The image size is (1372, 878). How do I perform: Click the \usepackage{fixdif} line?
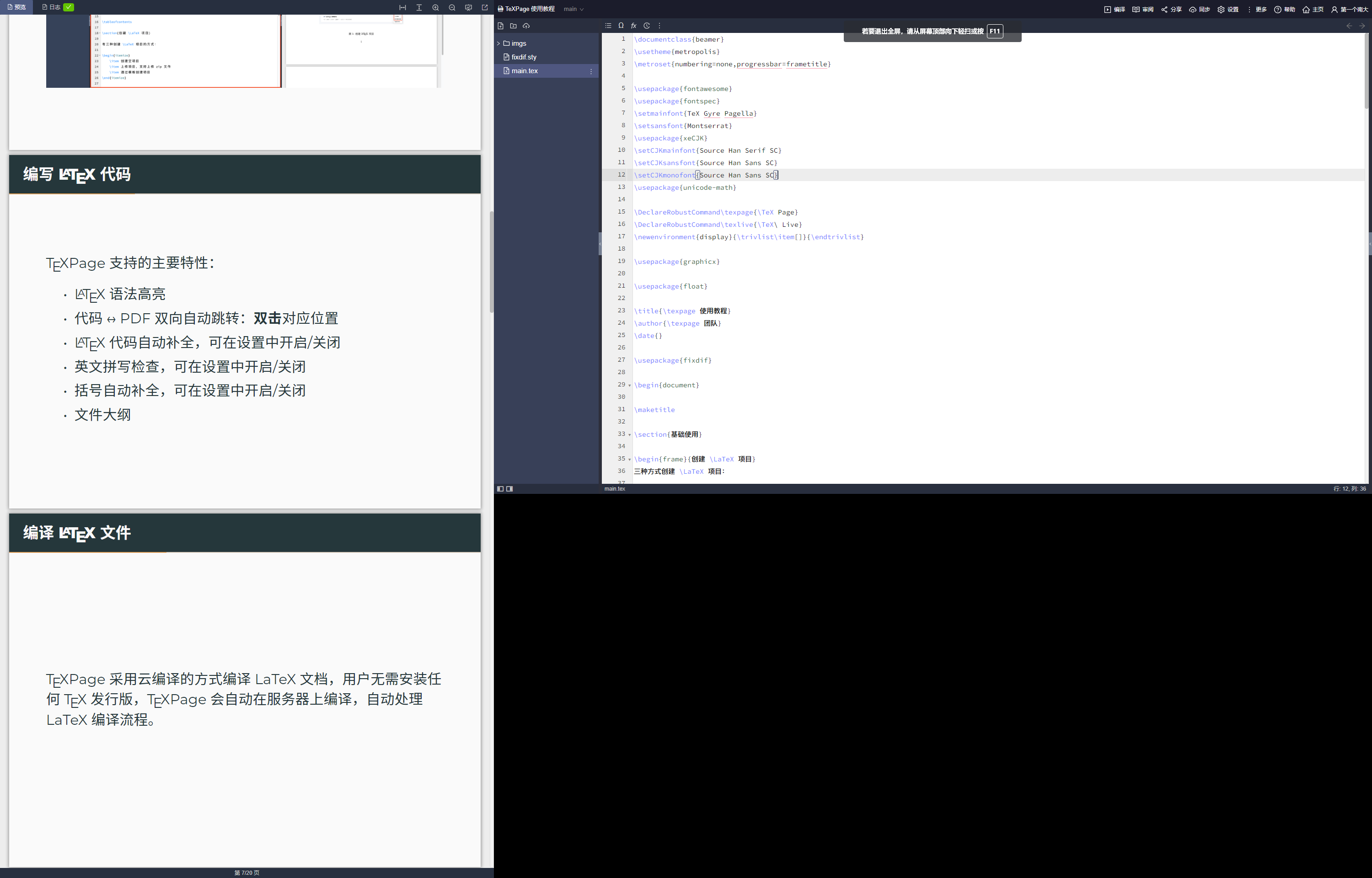click(673, 360)
